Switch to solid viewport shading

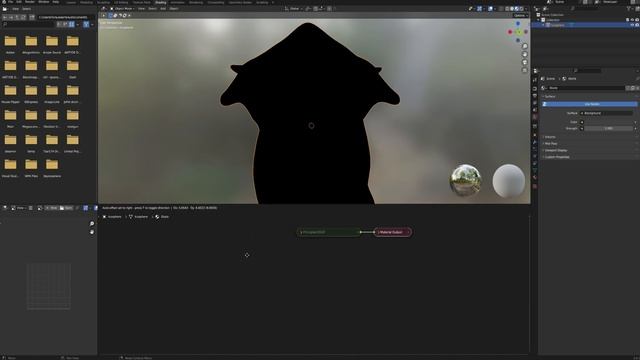pyautogui.click(x=512, y=9)
